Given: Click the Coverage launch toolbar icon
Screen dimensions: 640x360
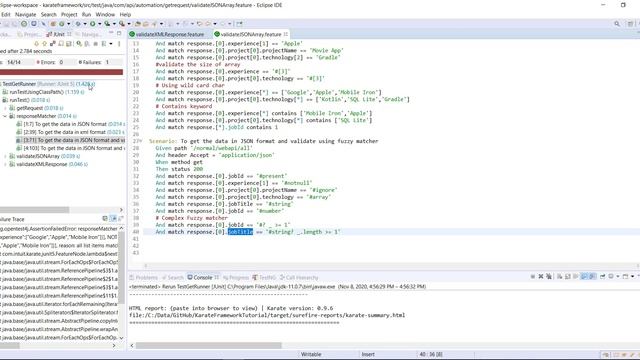Looking at the screenshot, I should pyautogui.click(x=107, y=24).
